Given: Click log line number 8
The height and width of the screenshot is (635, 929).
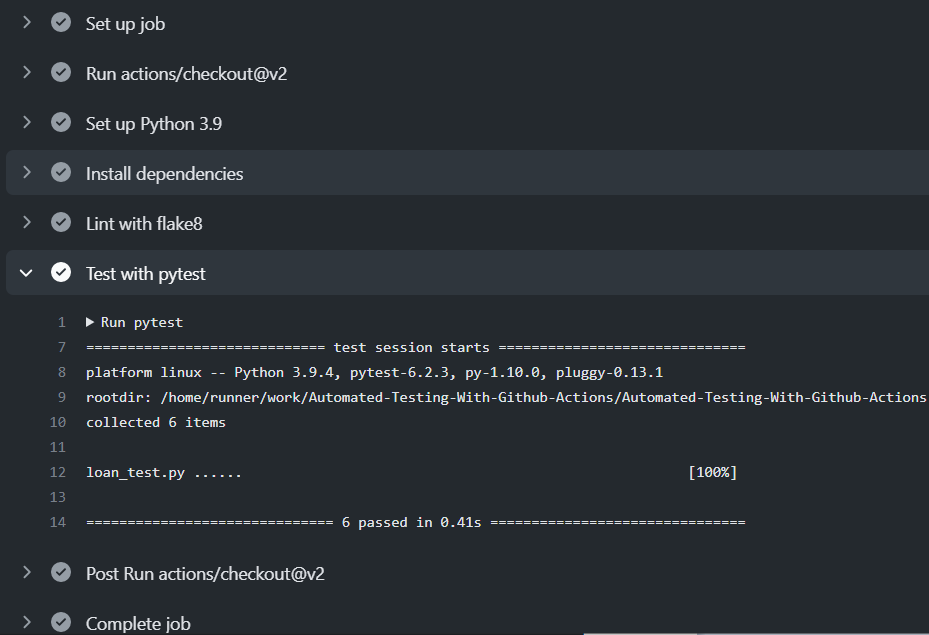Looking at the screenshot, I should click(x=61, y=372).
